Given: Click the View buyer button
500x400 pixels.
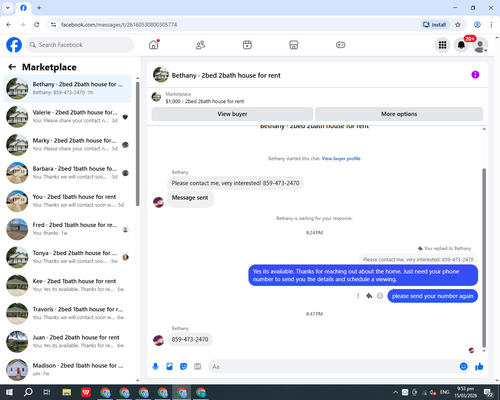Looking at the screenshot, I should (232, 114).
